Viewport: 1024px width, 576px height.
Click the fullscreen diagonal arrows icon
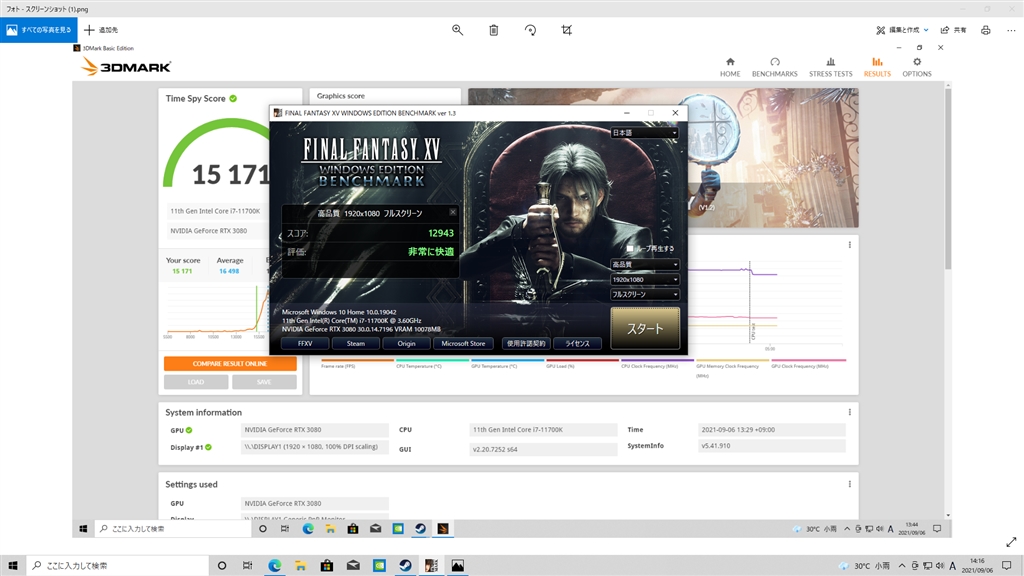(1011, 542)
